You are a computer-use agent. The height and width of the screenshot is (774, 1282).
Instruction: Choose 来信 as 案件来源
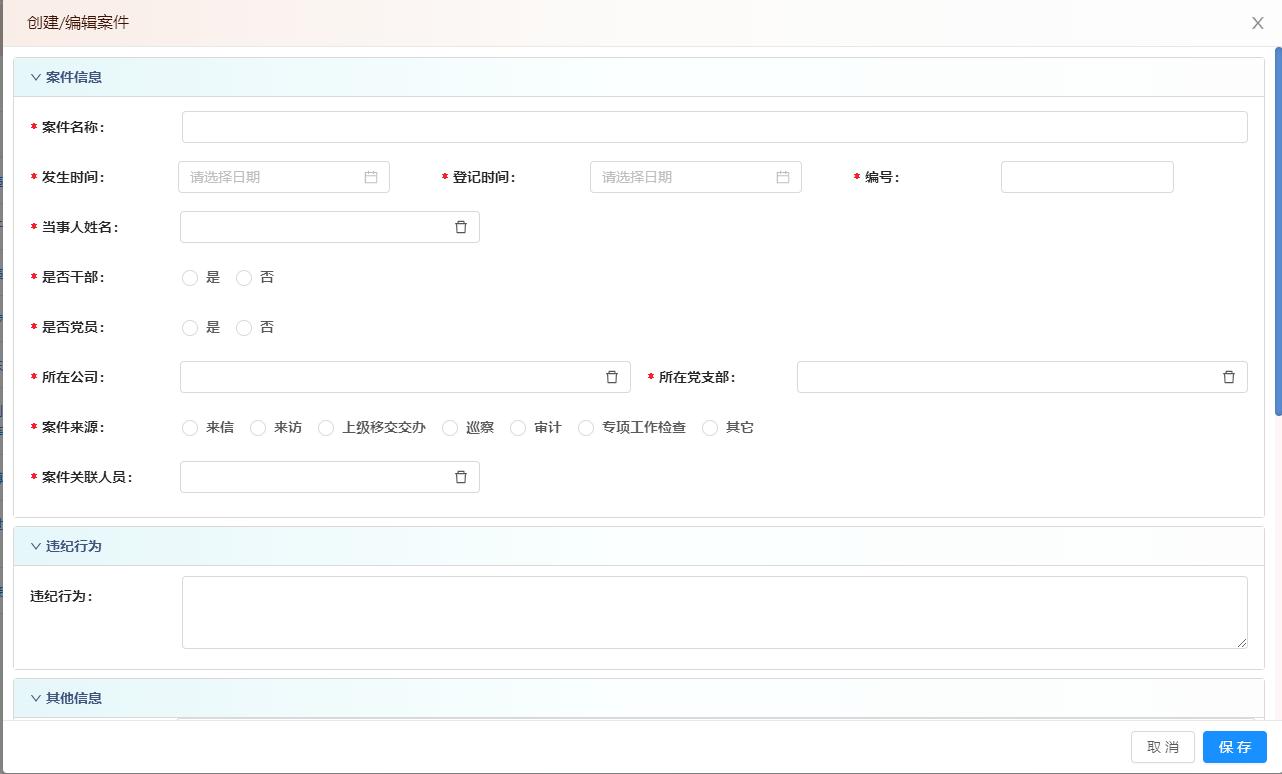coord(190,428)
